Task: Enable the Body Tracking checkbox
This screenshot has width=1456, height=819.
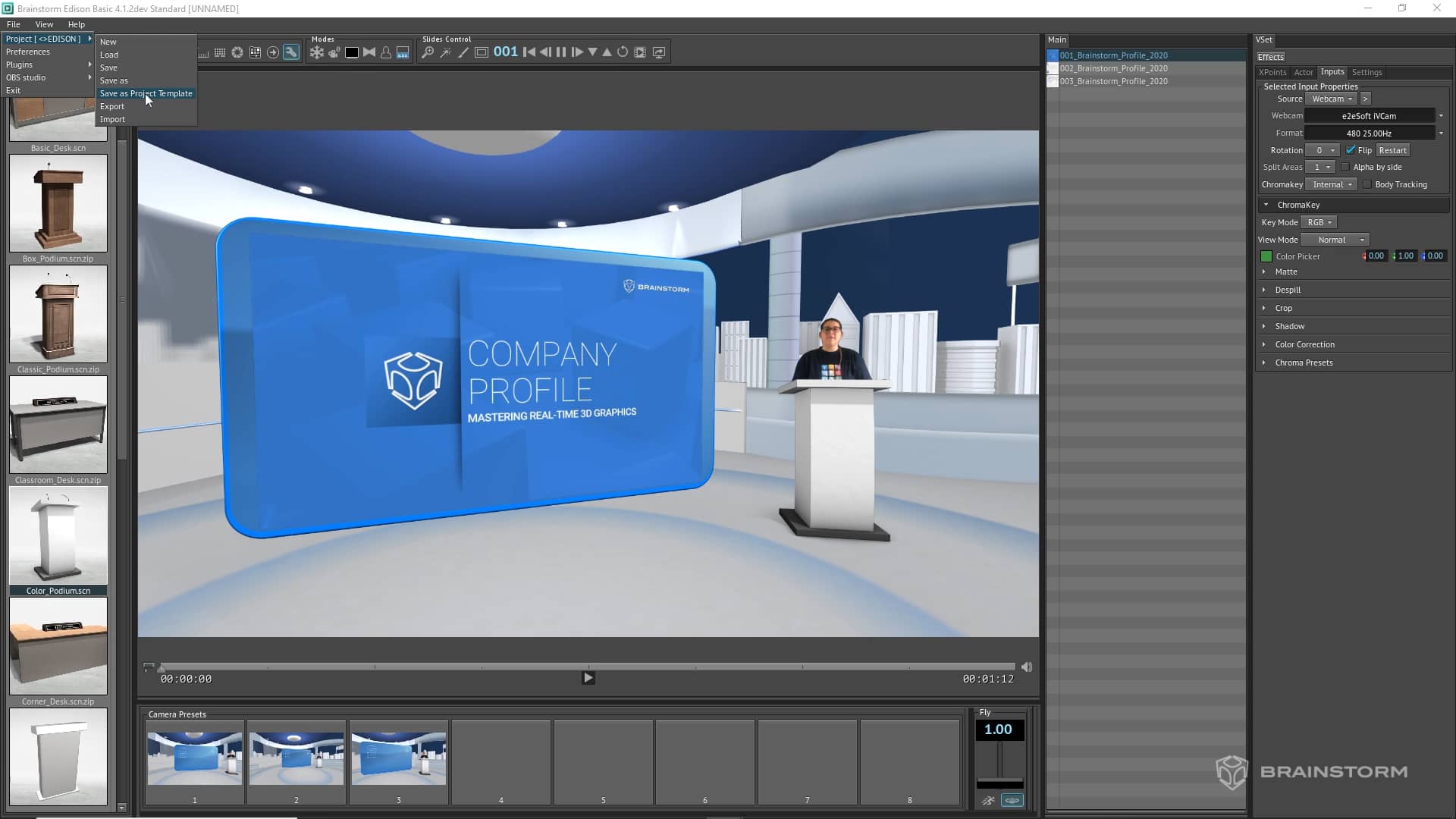Action: [x=1367, y=184]
